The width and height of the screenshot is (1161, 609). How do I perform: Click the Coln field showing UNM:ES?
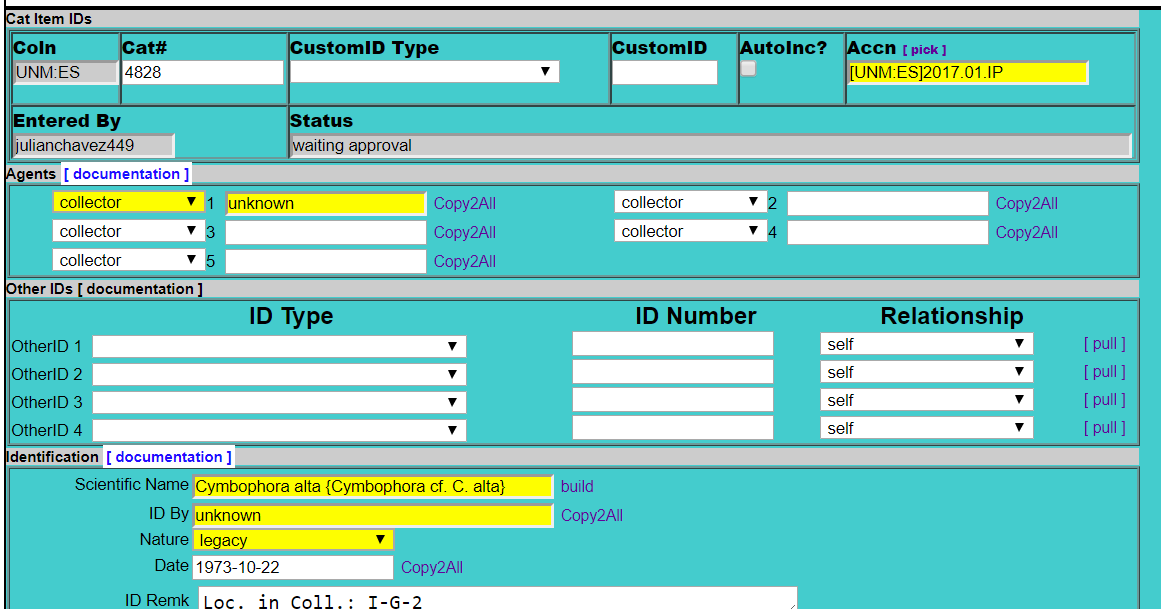pos(65,73)
